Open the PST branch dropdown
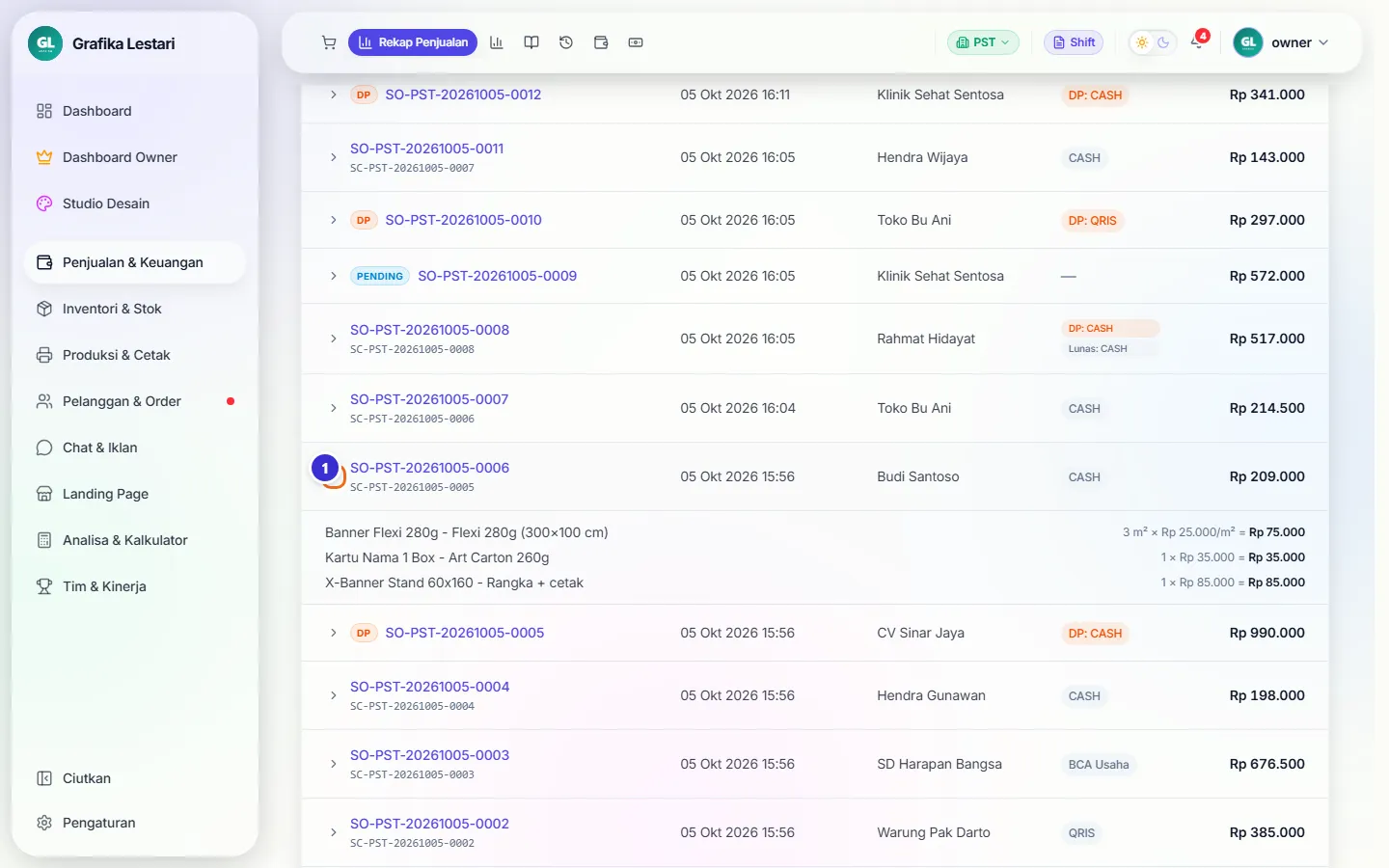Screen dimensions: 1389x868 983,42
